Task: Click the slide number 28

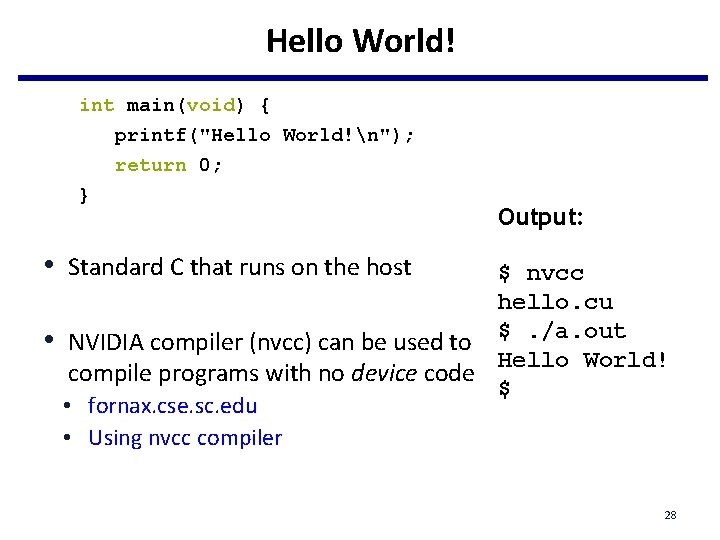Action: point(670,515)
